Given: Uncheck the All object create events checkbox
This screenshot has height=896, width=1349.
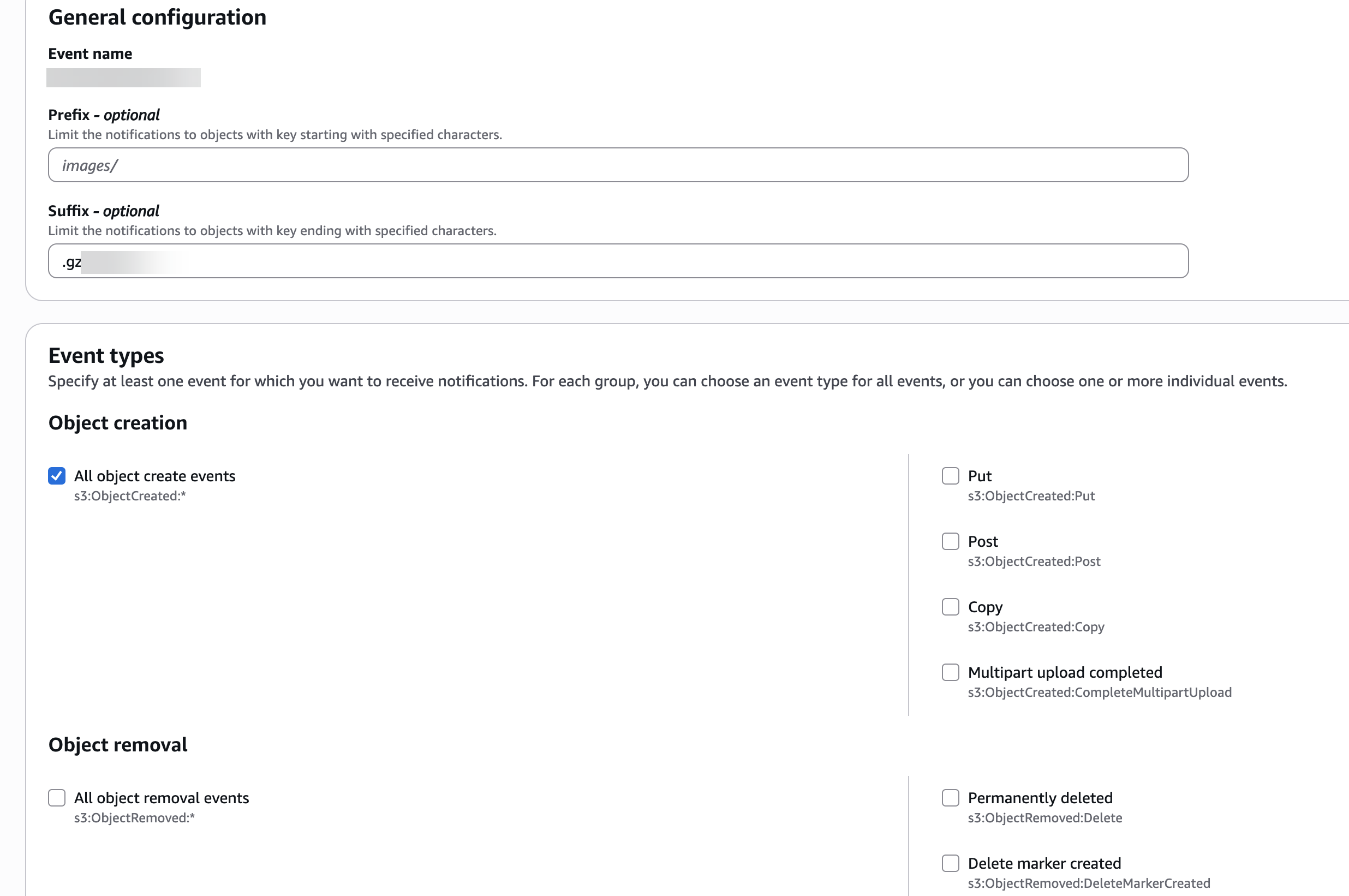Looking at the screenshot, I should (57, 476).
